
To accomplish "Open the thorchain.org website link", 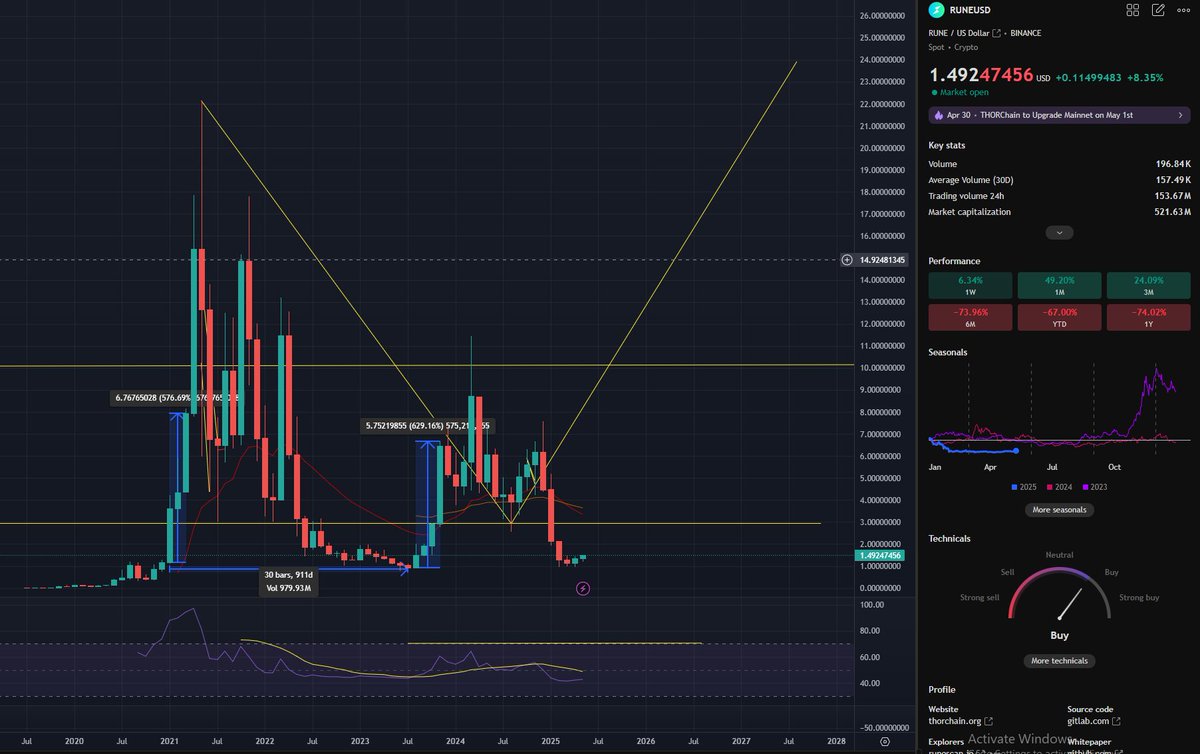I will 955,721.
